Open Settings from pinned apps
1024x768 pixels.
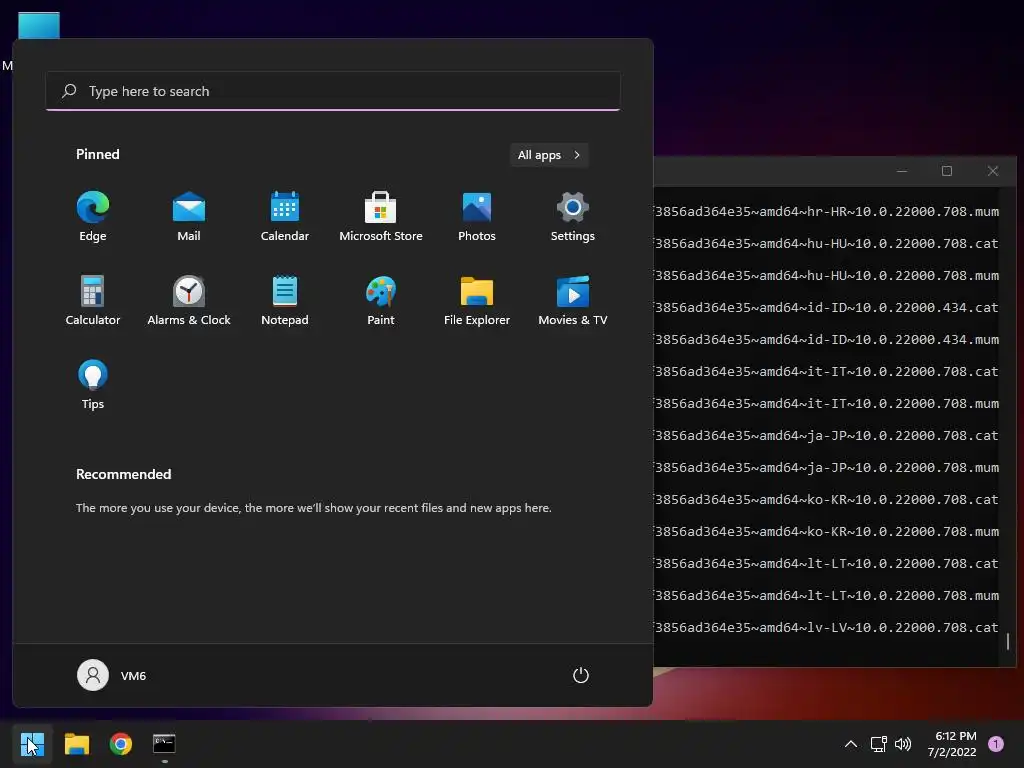click(573, 217)
